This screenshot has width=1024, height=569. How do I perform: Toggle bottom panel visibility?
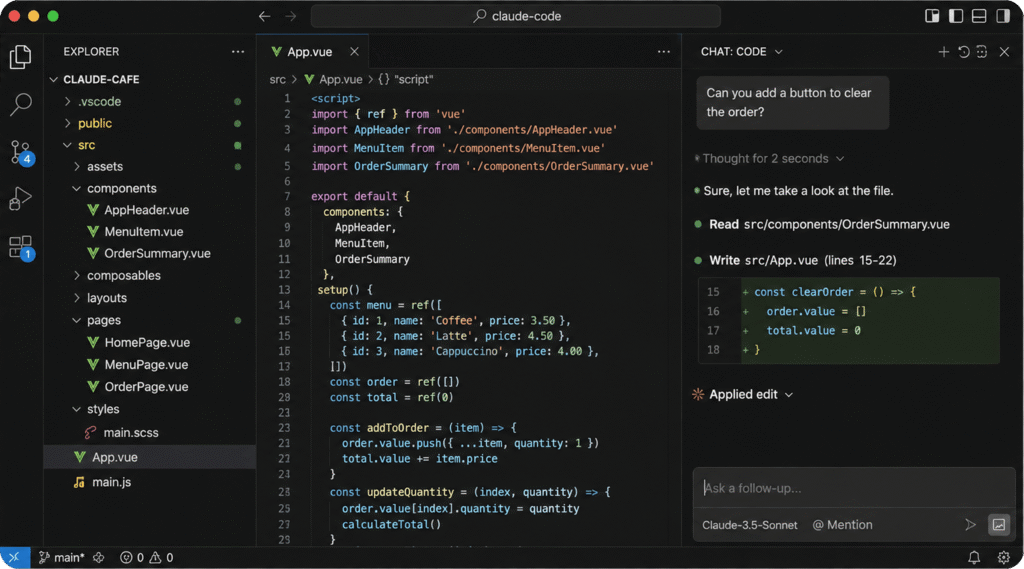click(979, 16)
